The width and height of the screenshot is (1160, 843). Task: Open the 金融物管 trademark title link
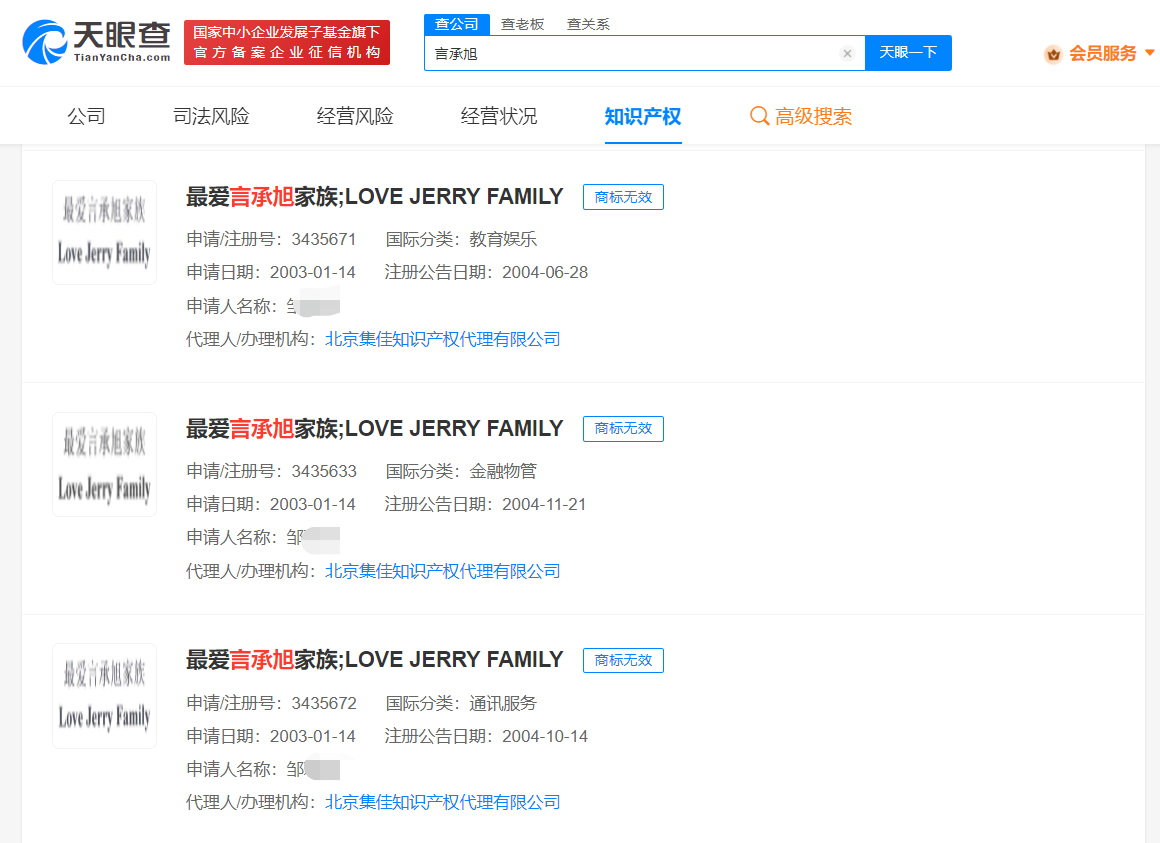(x=374, y=428)
